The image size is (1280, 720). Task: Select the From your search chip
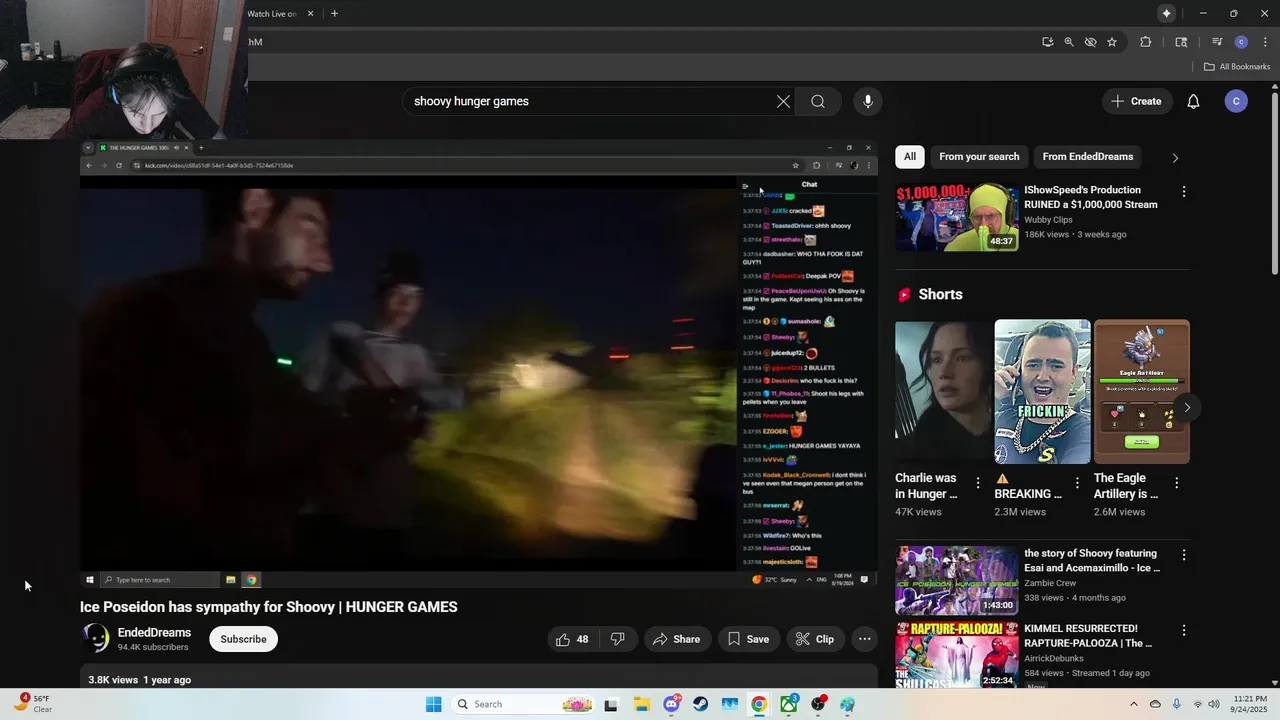[x=979, y=157]
